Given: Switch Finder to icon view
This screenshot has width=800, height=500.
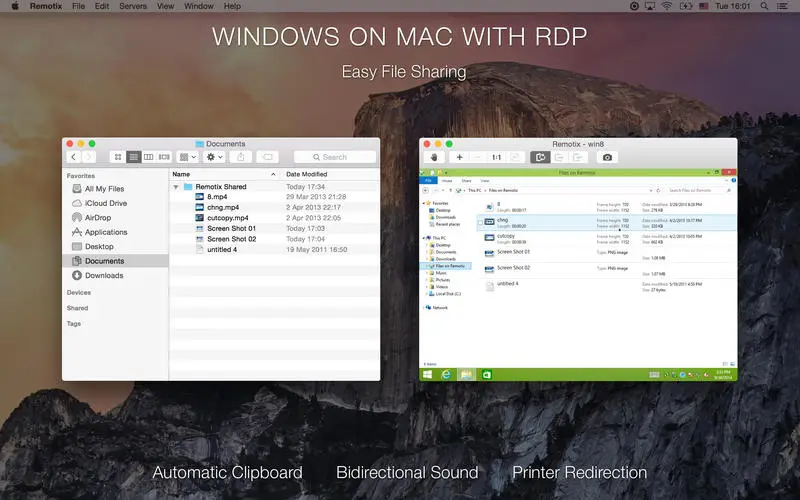Looking at the screenshot, I should pos(118,157).
